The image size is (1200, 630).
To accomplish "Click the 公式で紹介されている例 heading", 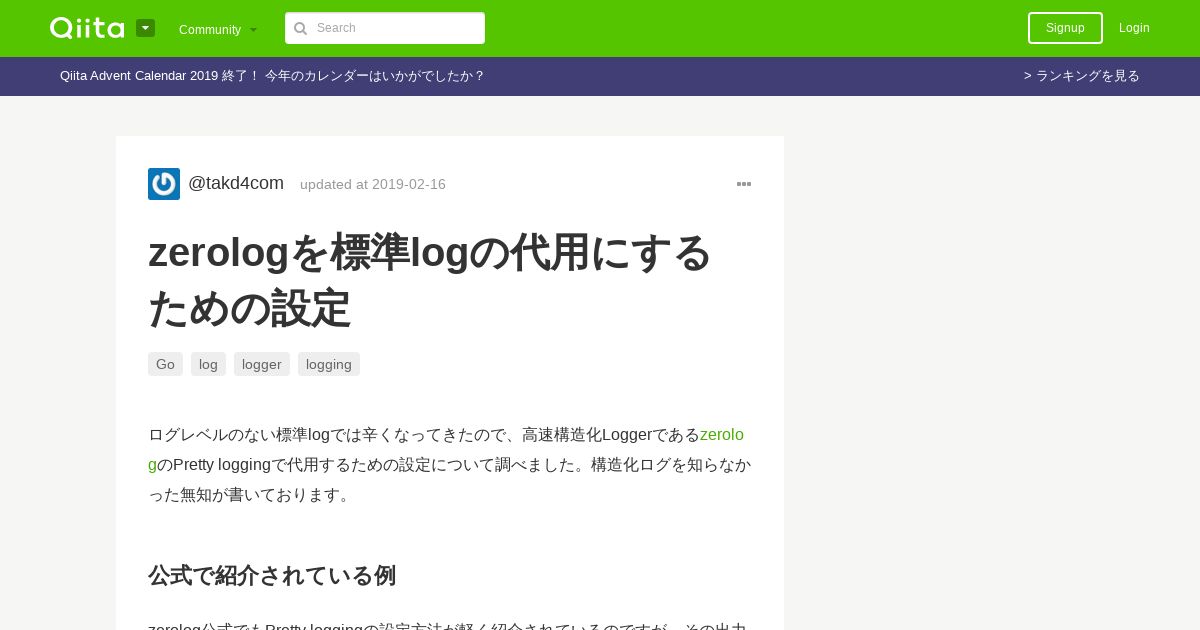I will [272, 575].
